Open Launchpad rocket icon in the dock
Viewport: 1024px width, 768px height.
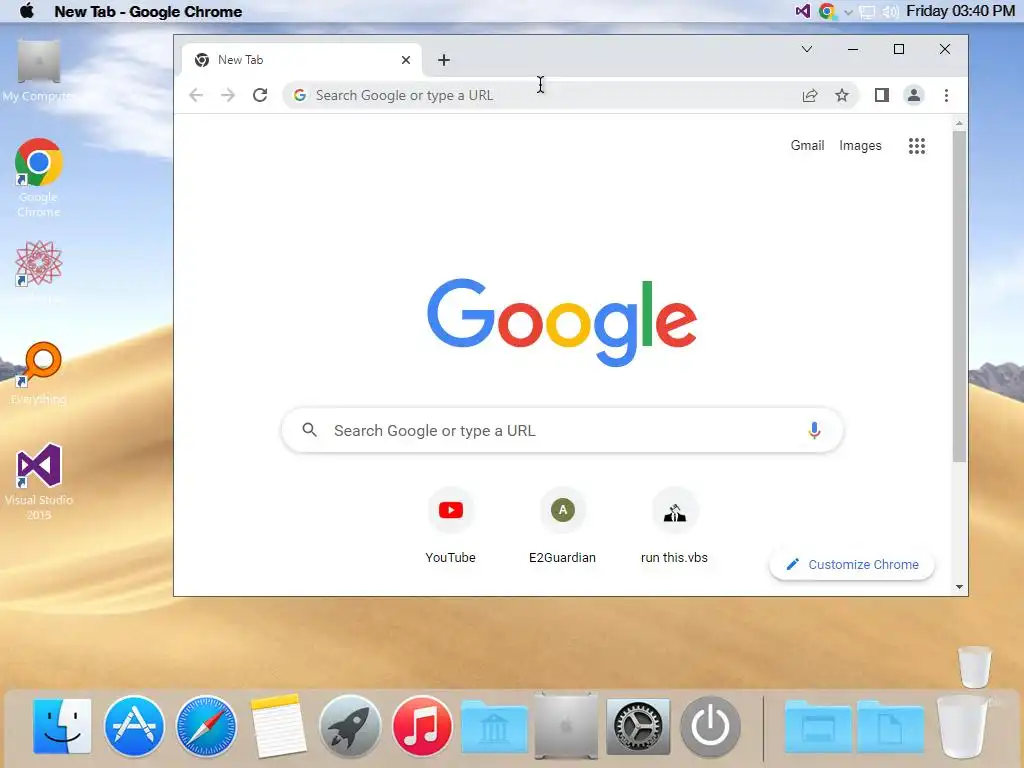pos(350,726)
